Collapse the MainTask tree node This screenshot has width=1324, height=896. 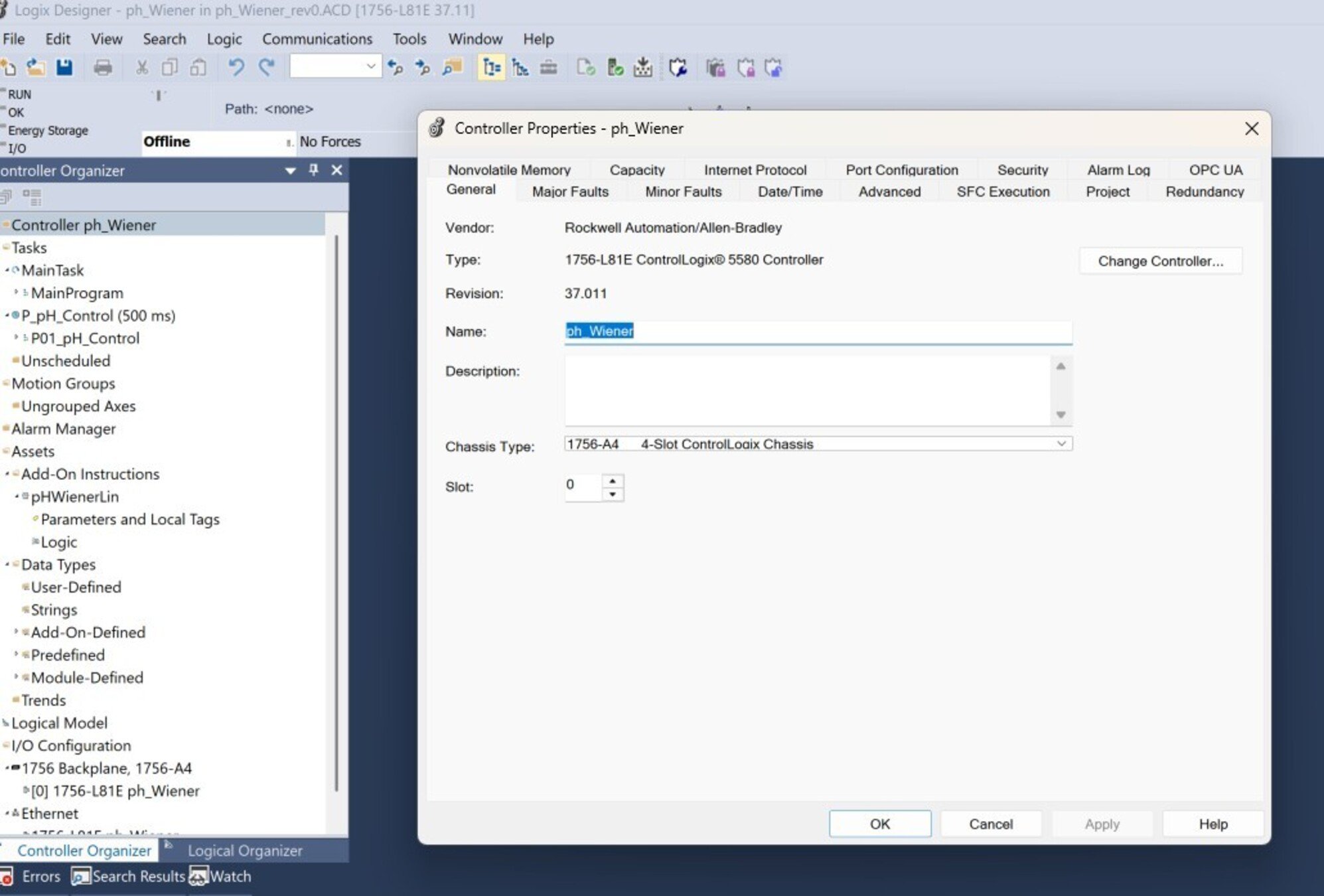(7, 271)
